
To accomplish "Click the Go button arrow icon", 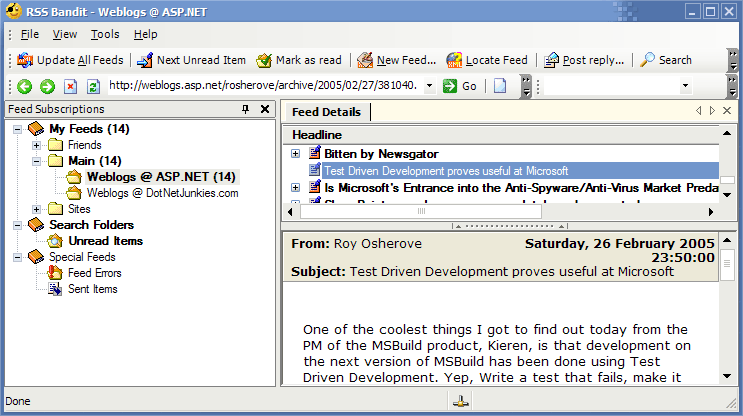I will [449, 86].
